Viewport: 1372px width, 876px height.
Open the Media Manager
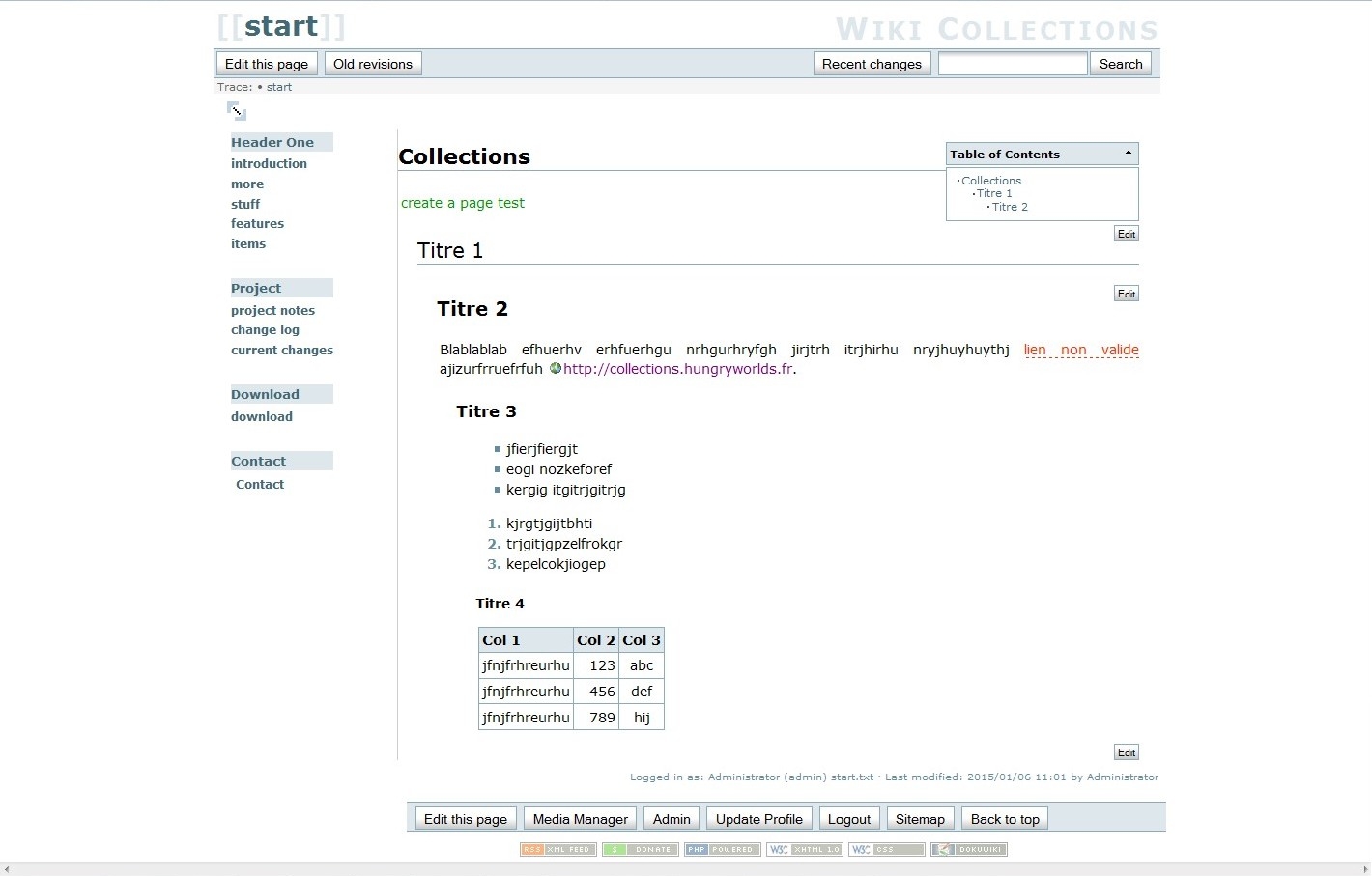pyautogui.click(x=580, y=819)
